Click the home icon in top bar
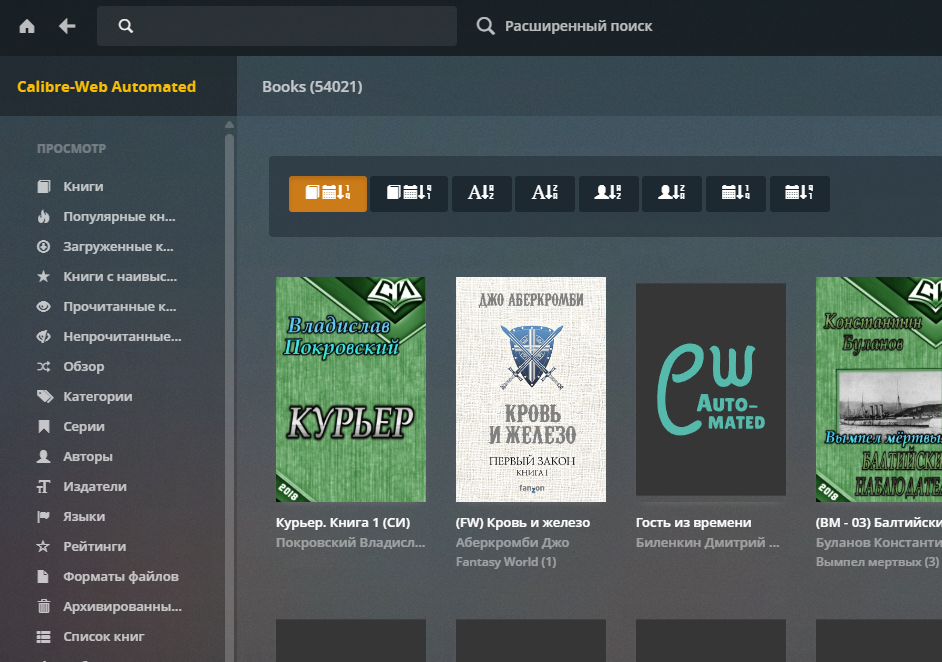This screenshot has height=662, width=942. pyautogui.click(x=27, y=26)
